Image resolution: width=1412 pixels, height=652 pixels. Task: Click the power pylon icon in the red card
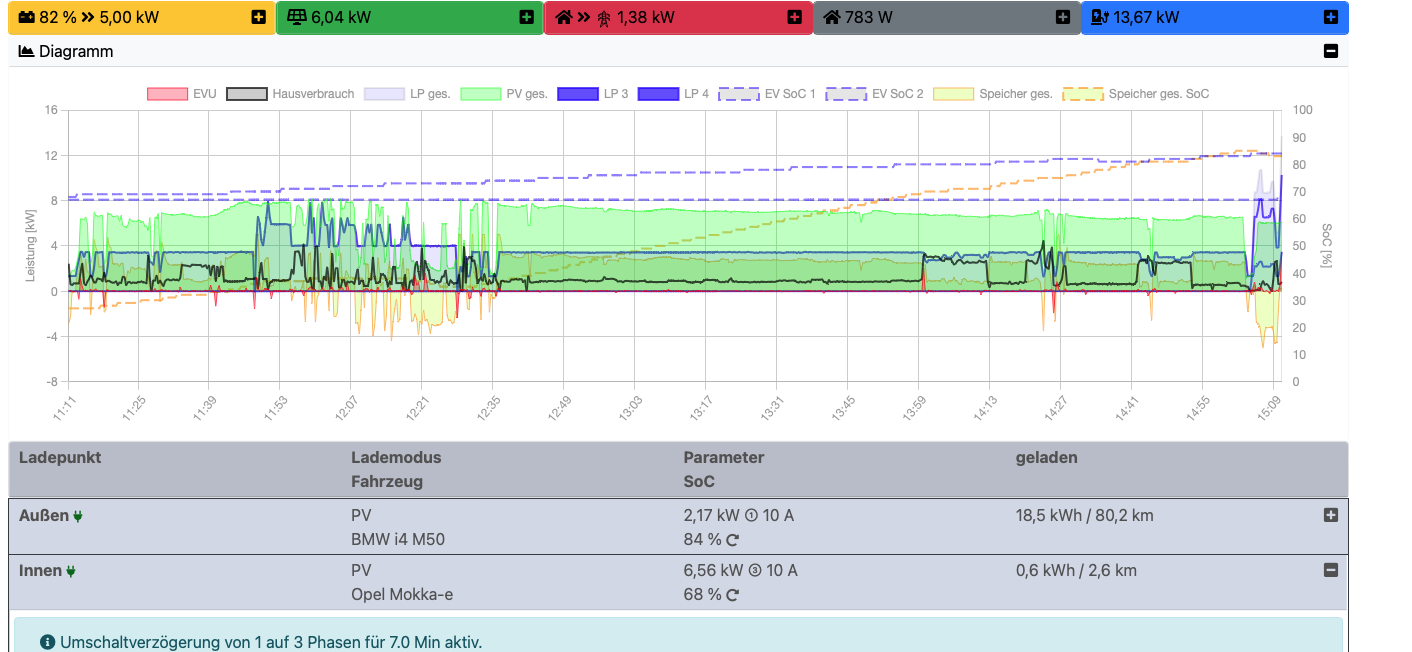click(604, 18)
